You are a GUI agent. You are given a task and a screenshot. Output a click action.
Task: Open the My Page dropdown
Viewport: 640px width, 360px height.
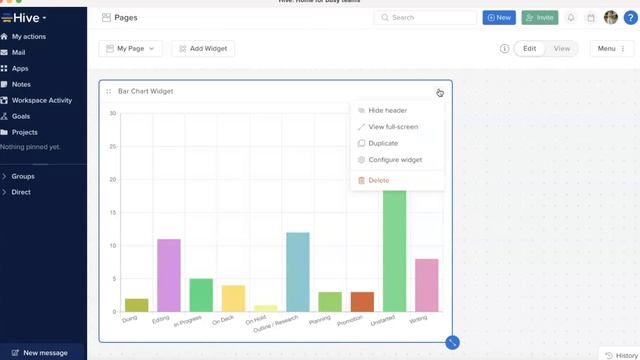pyautogui.click(x=131, y=49)
